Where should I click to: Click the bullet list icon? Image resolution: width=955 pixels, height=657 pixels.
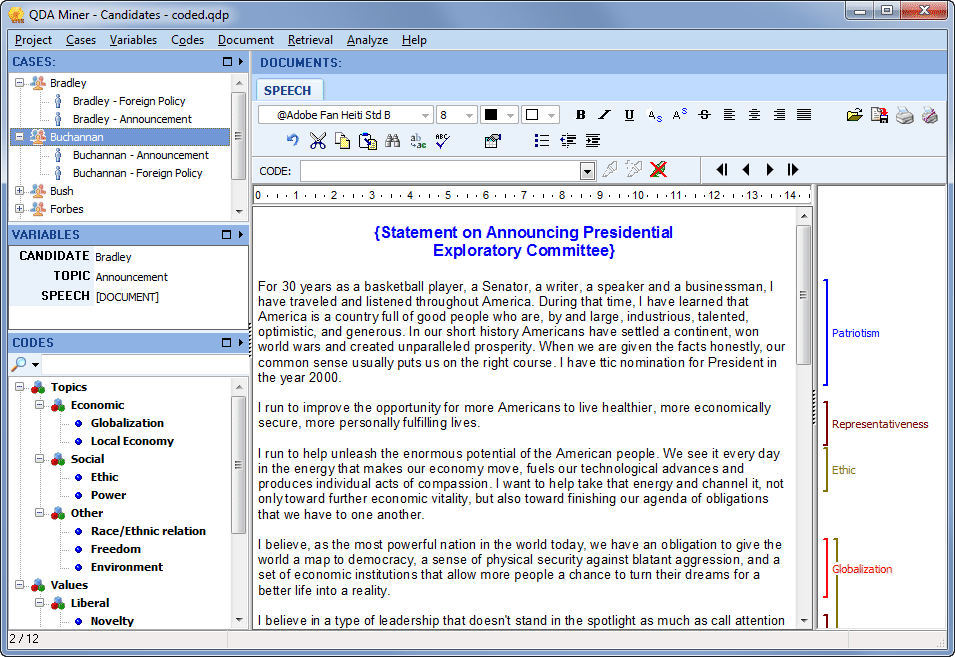[x=541, y=141]
